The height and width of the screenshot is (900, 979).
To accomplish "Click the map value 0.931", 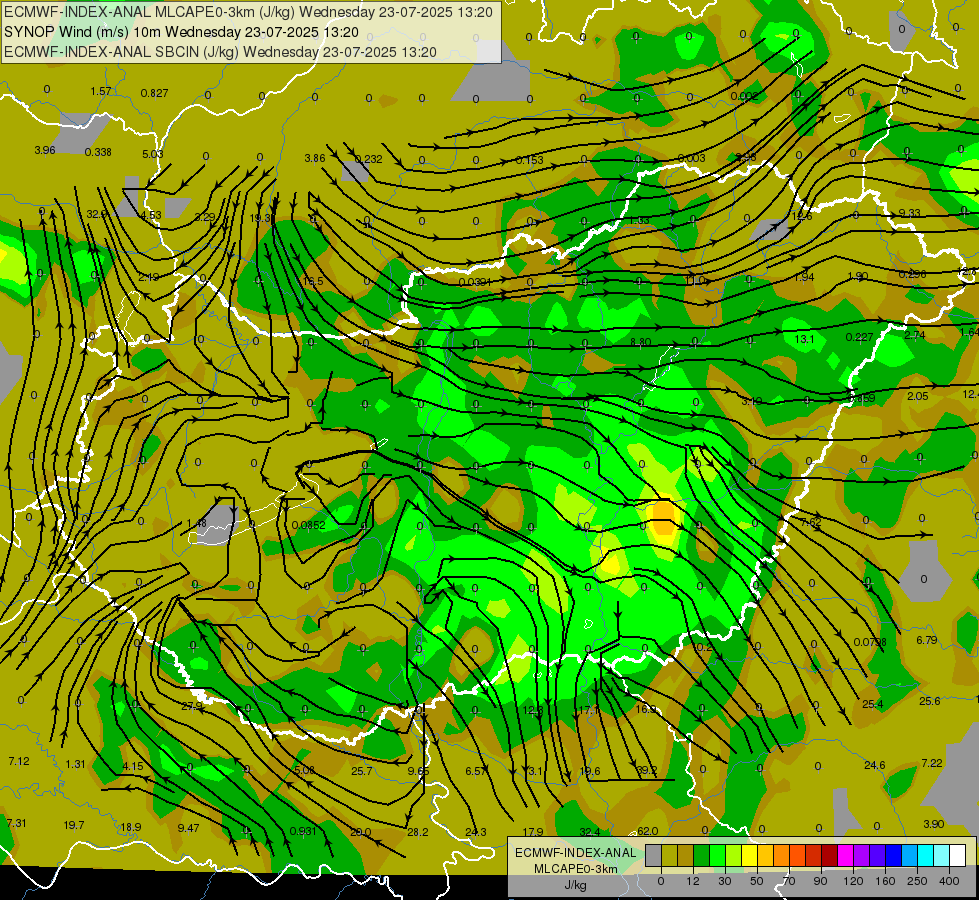I will (303, 831).
